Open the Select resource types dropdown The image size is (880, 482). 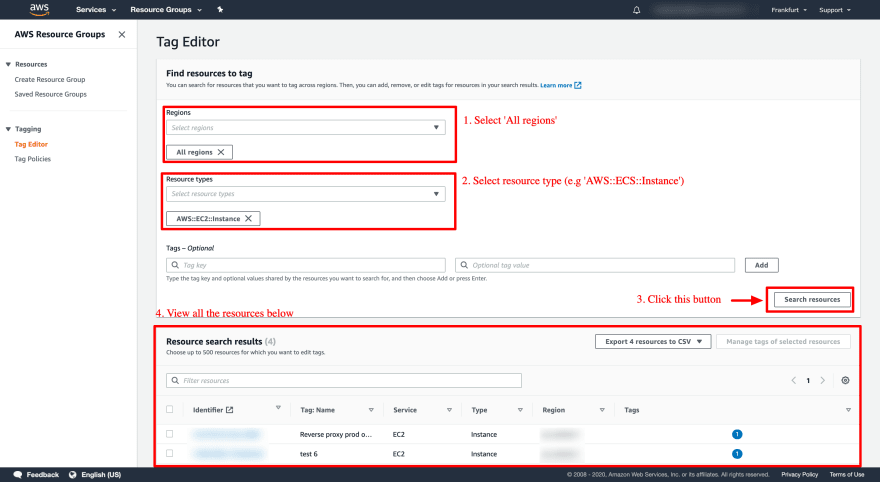[306, 194]
